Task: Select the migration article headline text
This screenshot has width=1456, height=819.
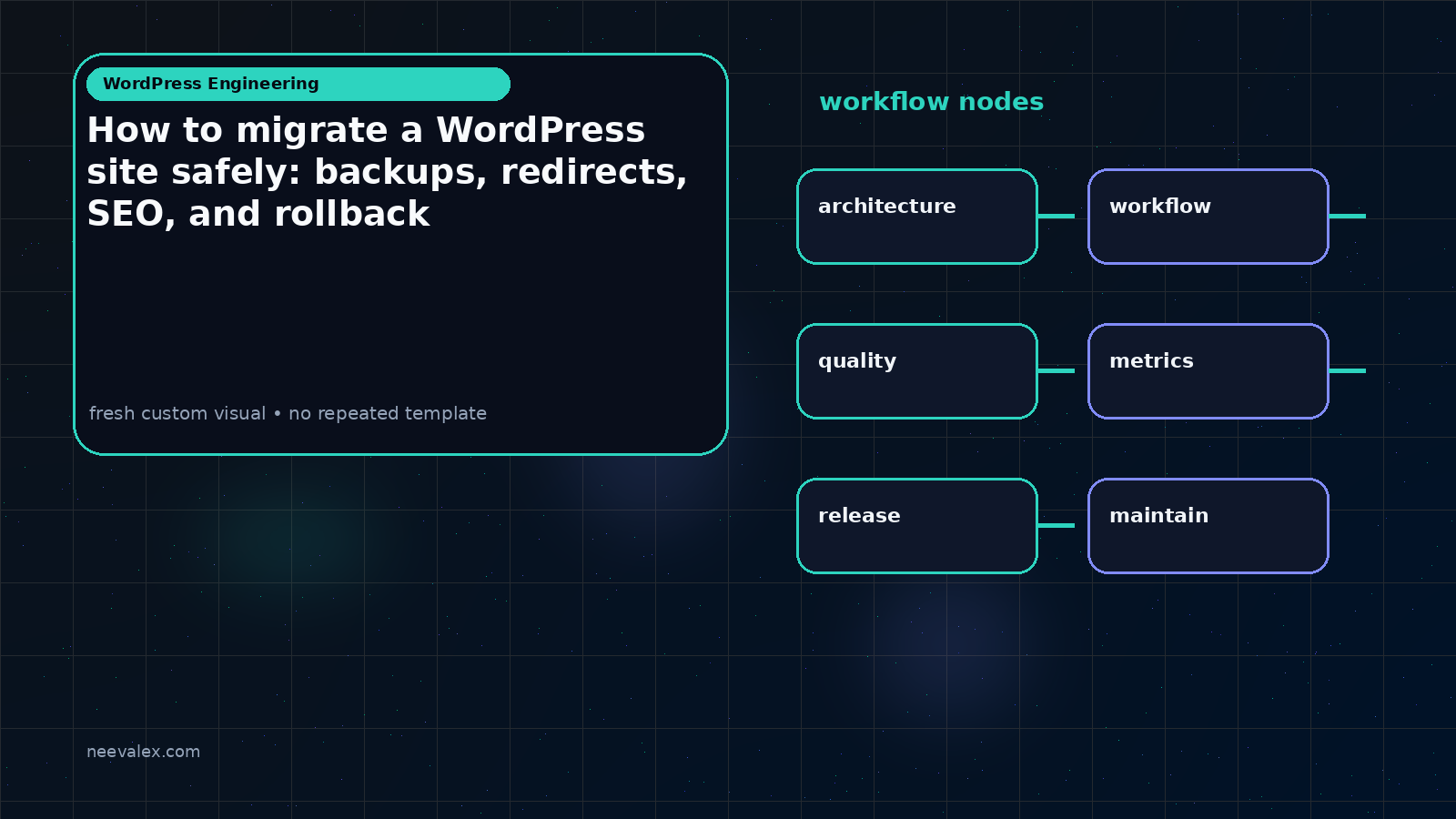Action: 387,172
